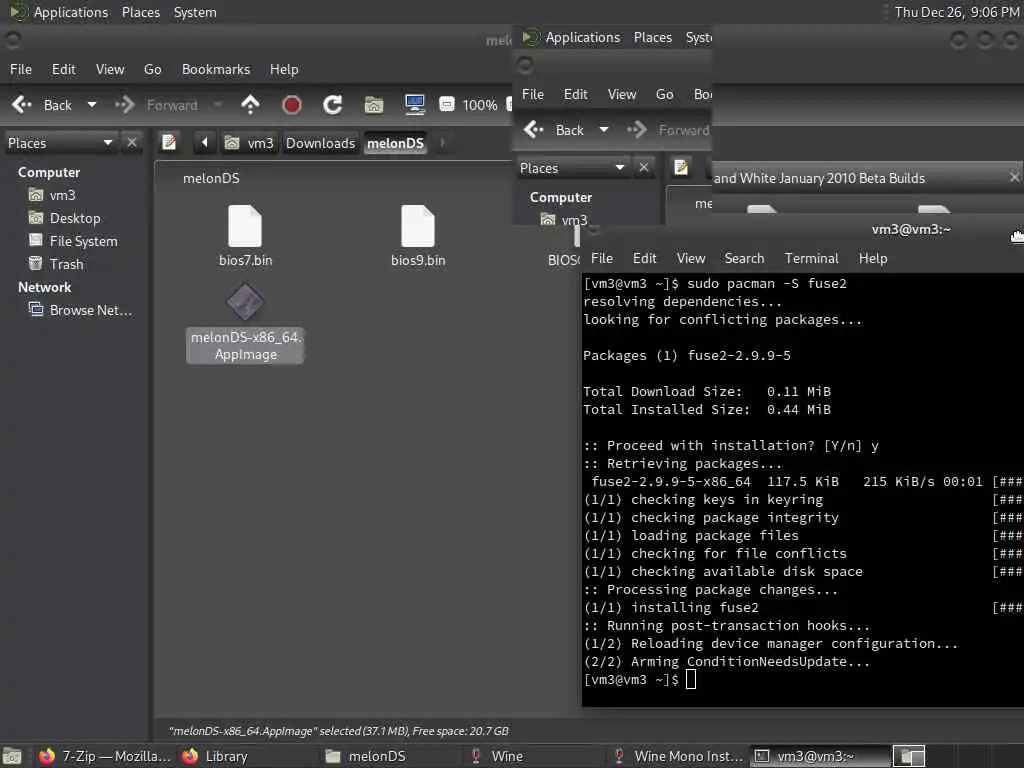The width and height of the screenshot is (1024, 768).
Task: Select the melonDS-x86_64.AppImage file icon
Action: (x=245, y=302)
